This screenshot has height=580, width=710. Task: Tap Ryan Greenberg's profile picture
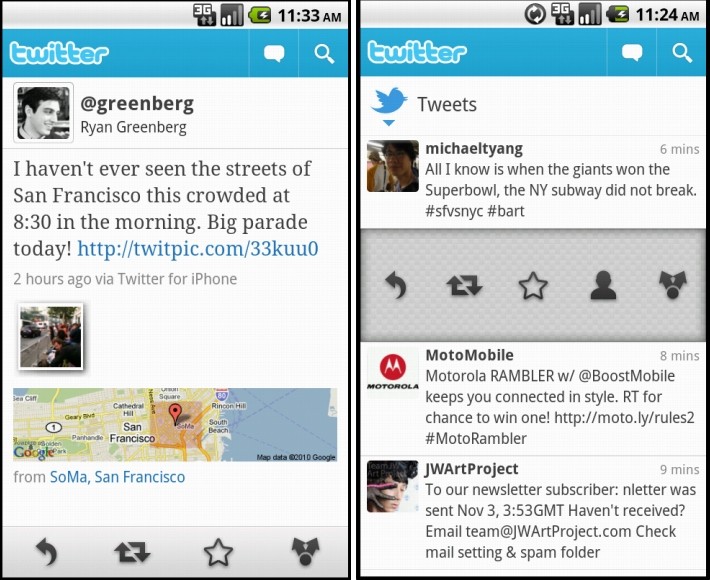(43, 113)
